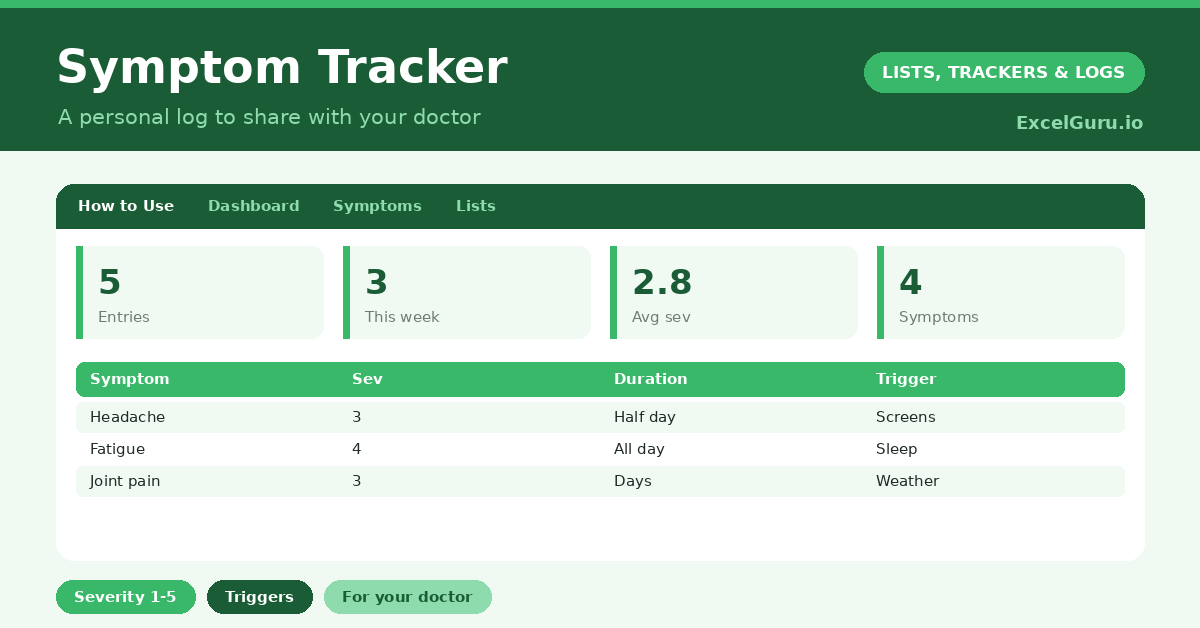Click the Symptoms stat card showing 4
The height and width of the screenshot is (628, 1200).
pyautogui.click(x=1001, y=293)
